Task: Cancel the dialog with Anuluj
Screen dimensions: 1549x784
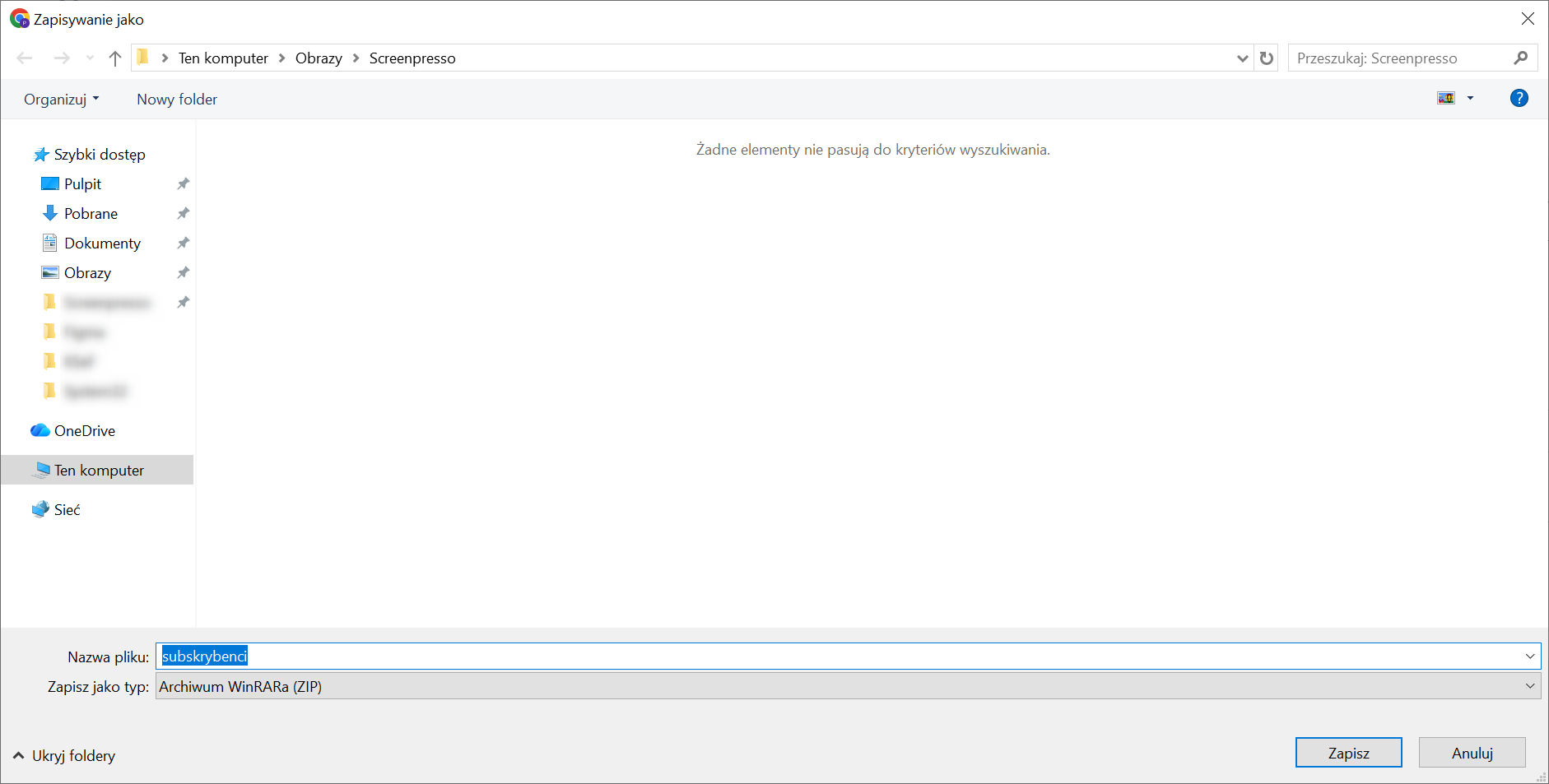Action: pyautogui.click(x=1472, y=753)
